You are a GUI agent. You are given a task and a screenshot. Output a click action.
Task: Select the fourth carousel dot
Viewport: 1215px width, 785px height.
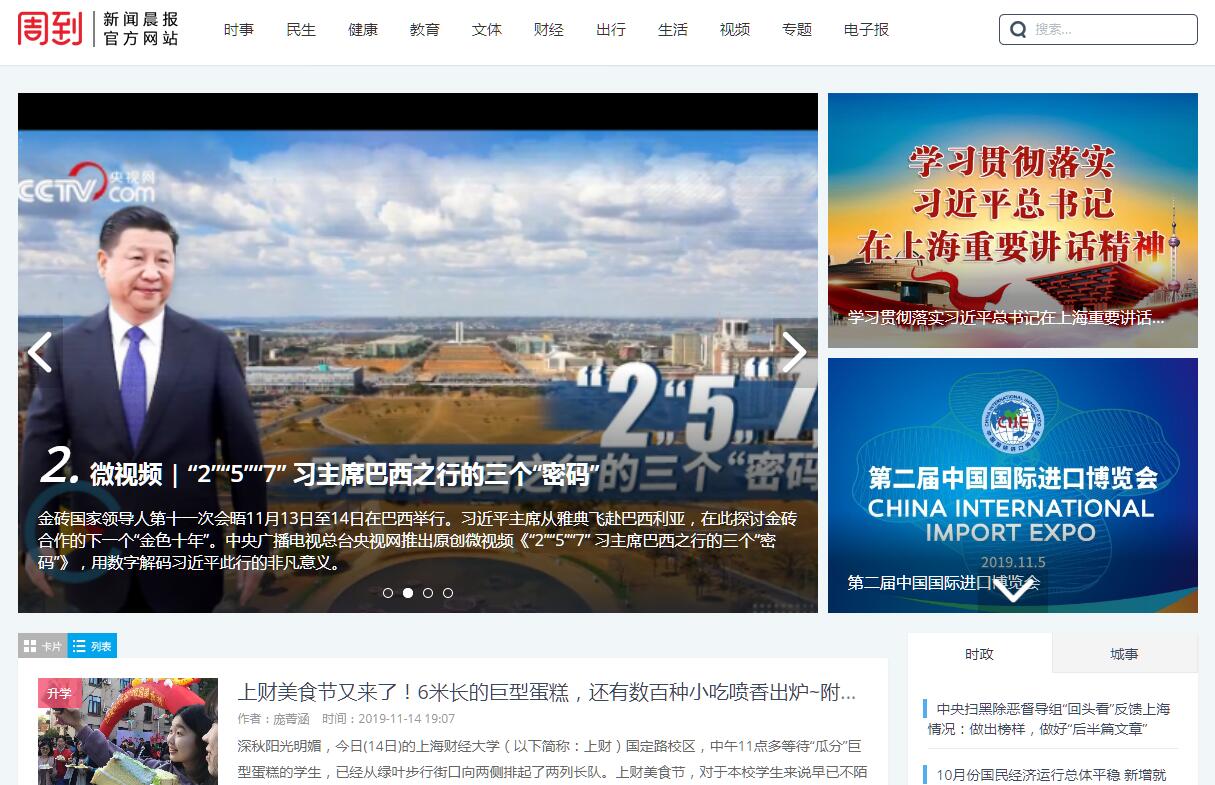pyautogui.click(x=448, y=593)
